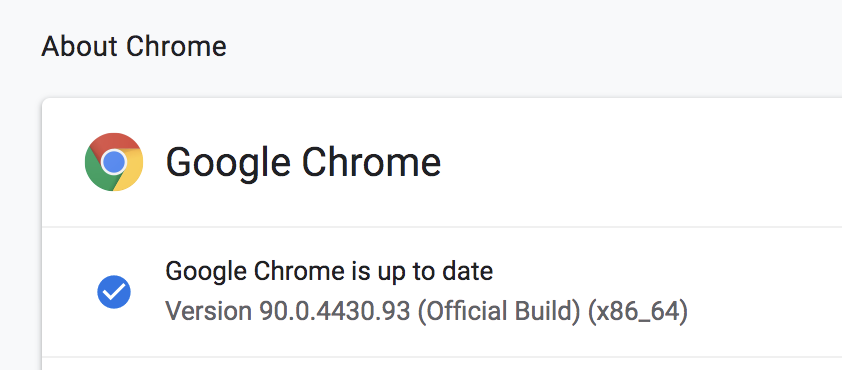Click the blue center of the Chrome logo
The image size is (842, 370).
pos(114,162)
